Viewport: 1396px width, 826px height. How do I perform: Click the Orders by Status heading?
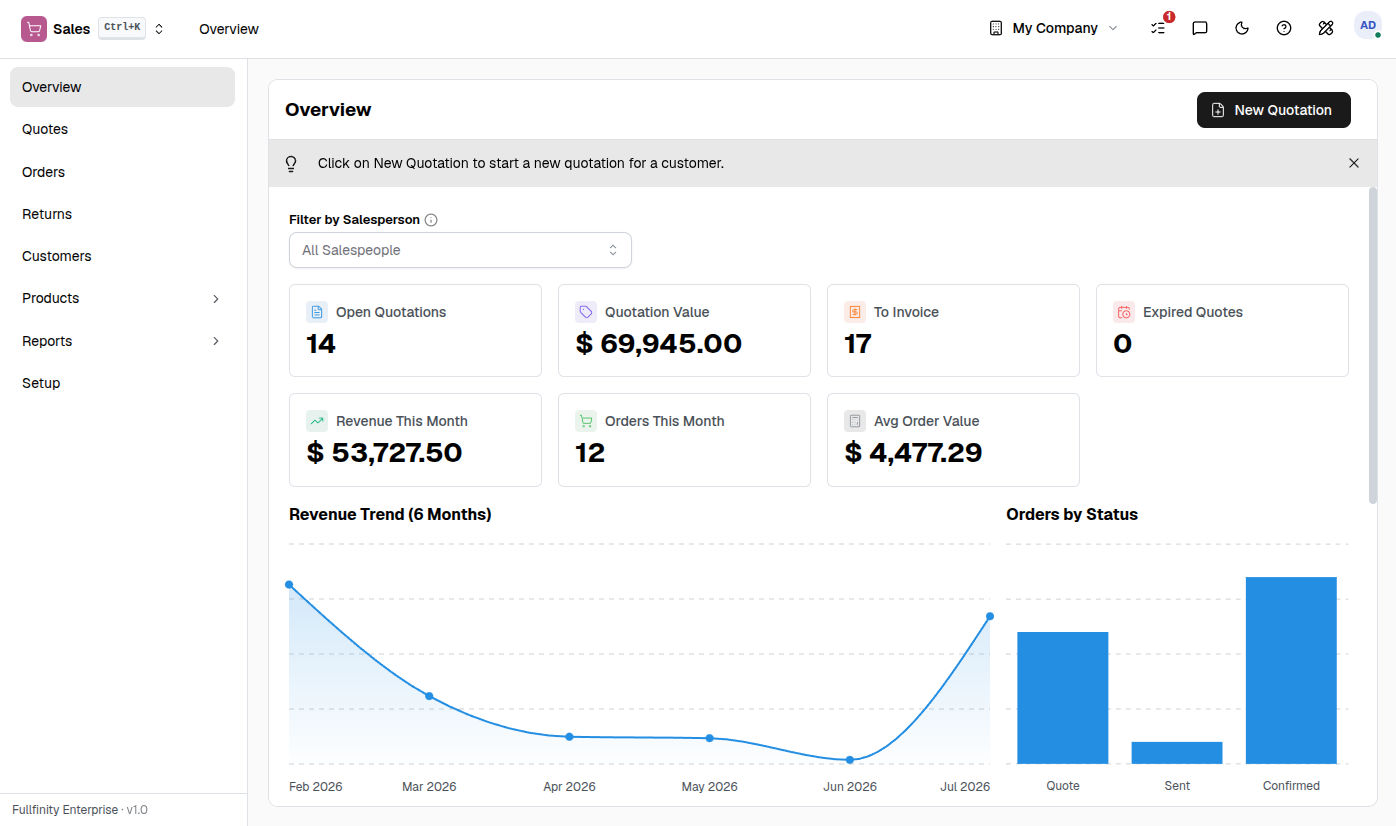click(x=1072, y=515)
